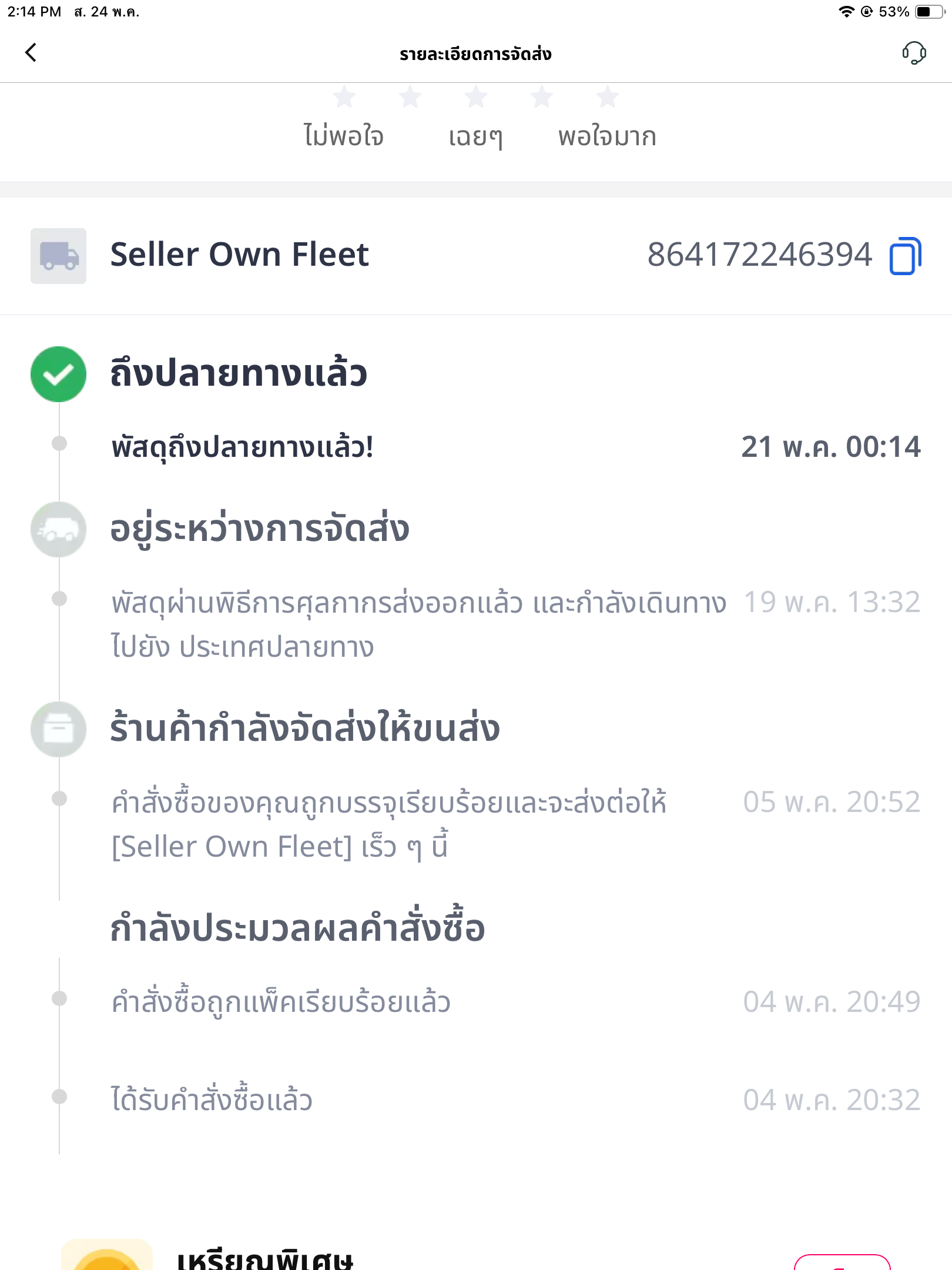Screen dimensions: 952x1270
Task: Copy tracking number with copy icon
Action: [x=906, y=256]
